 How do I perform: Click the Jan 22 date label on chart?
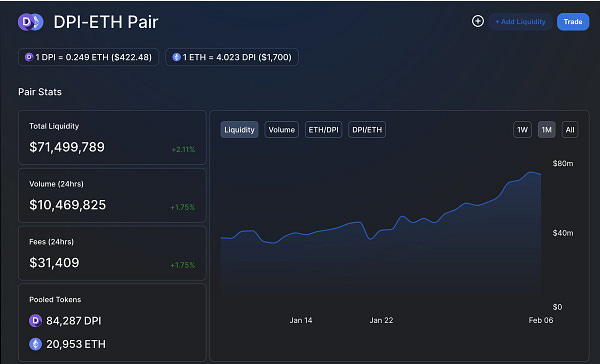[x=381, y=320]
